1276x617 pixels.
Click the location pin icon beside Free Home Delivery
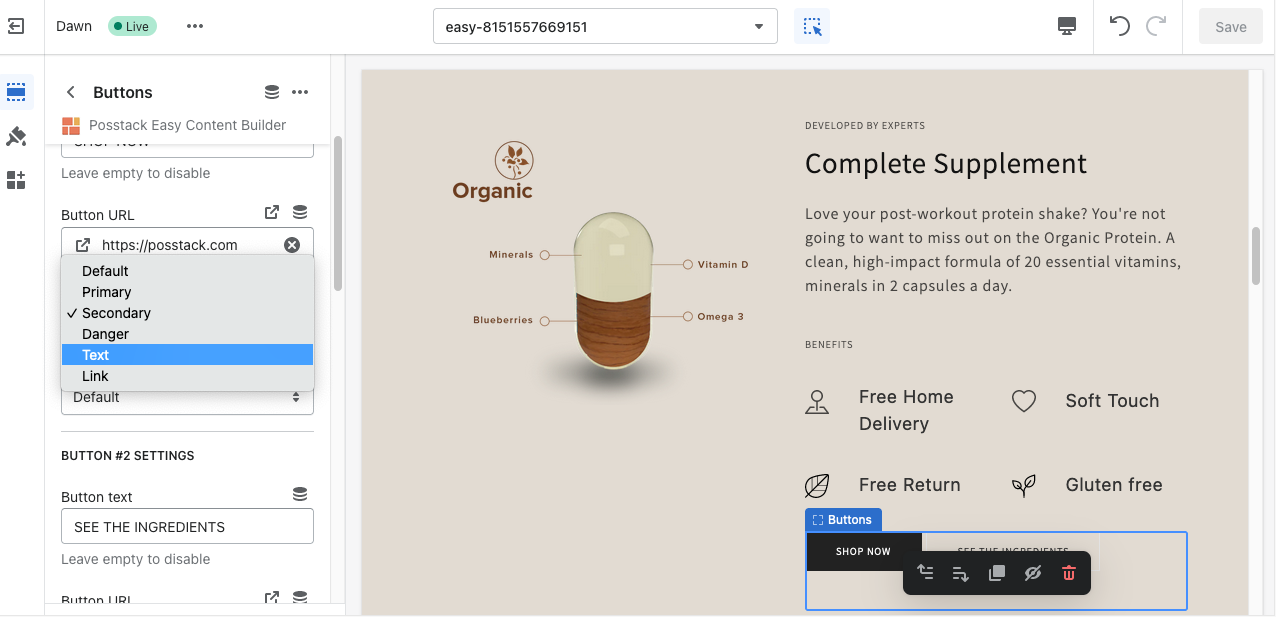818,402
